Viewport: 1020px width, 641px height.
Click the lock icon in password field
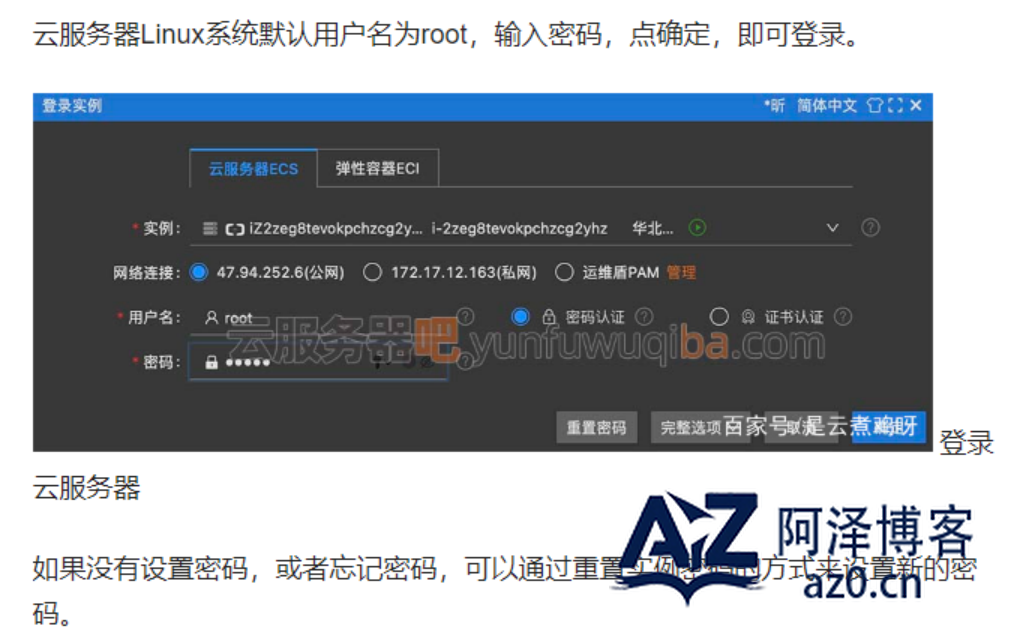click(211, 362)
